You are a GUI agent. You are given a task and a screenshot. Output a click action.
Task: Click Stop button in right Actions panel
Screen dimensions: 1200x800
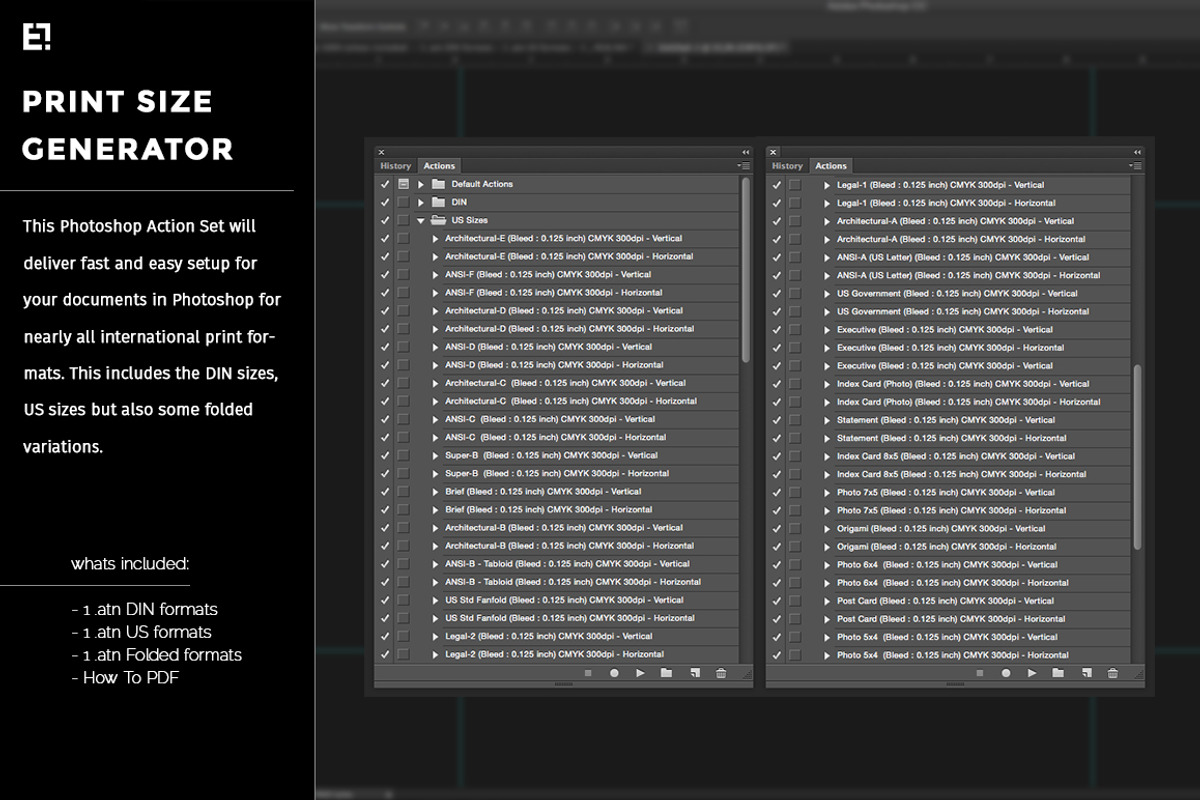(x=980, y=673)
